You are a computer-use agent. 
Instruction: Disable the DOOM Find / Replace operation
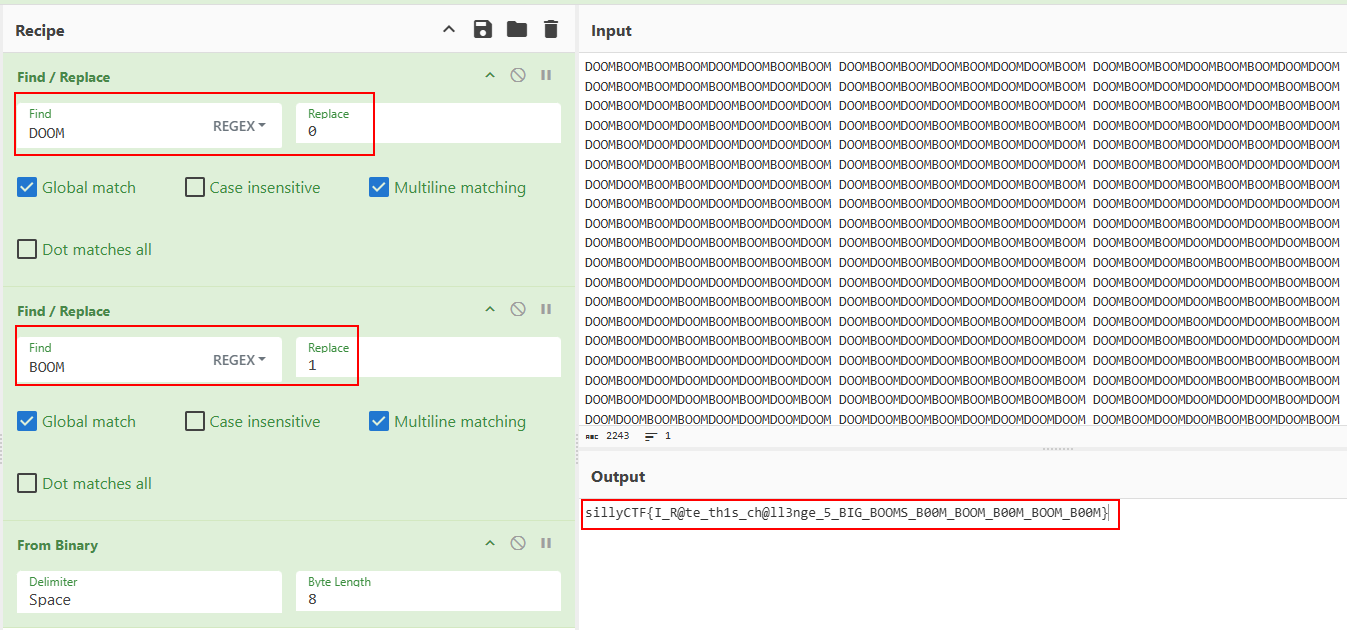click(x=518, y=75)
